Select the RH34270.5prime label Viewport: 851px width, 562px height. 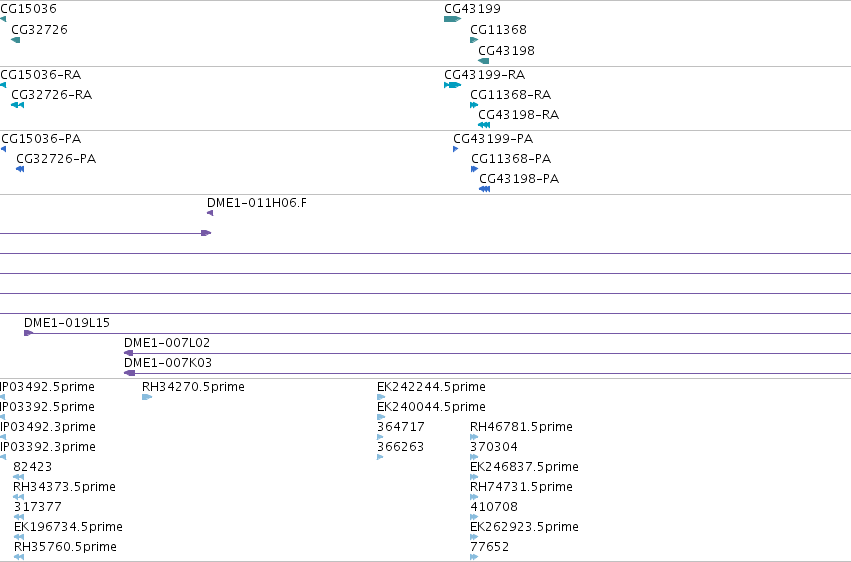[x=193, y=387]
